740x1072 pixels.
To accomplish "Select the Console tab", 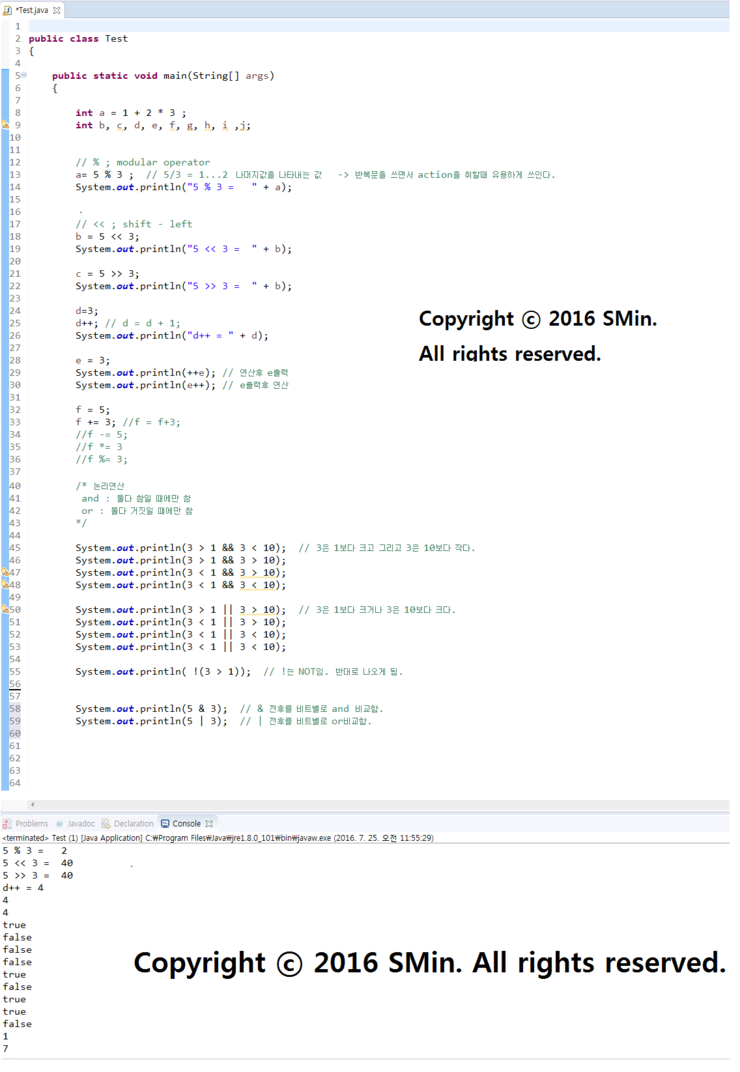I will (187, 824).
